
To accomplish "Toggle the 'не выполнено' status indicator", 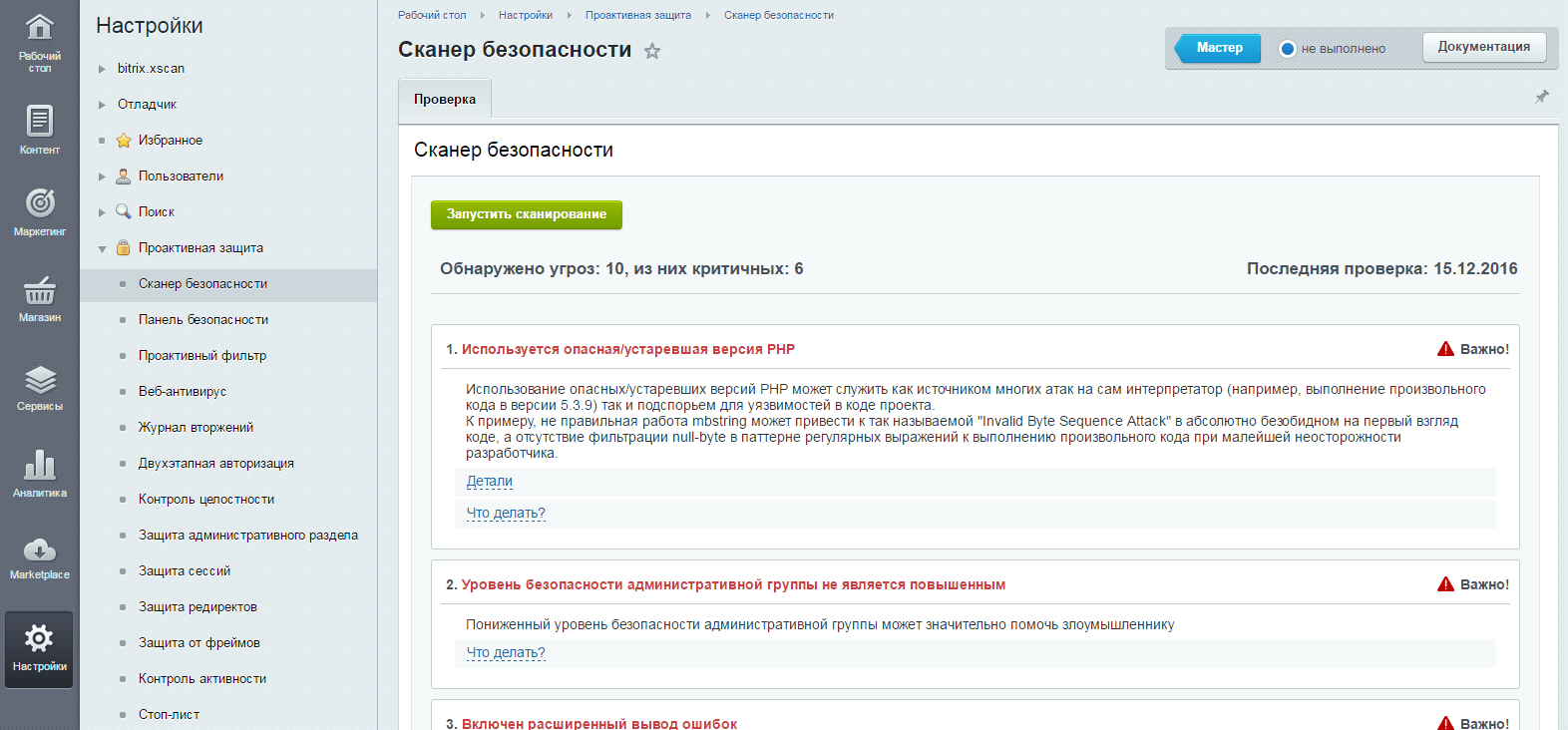I will point(1288,49).
